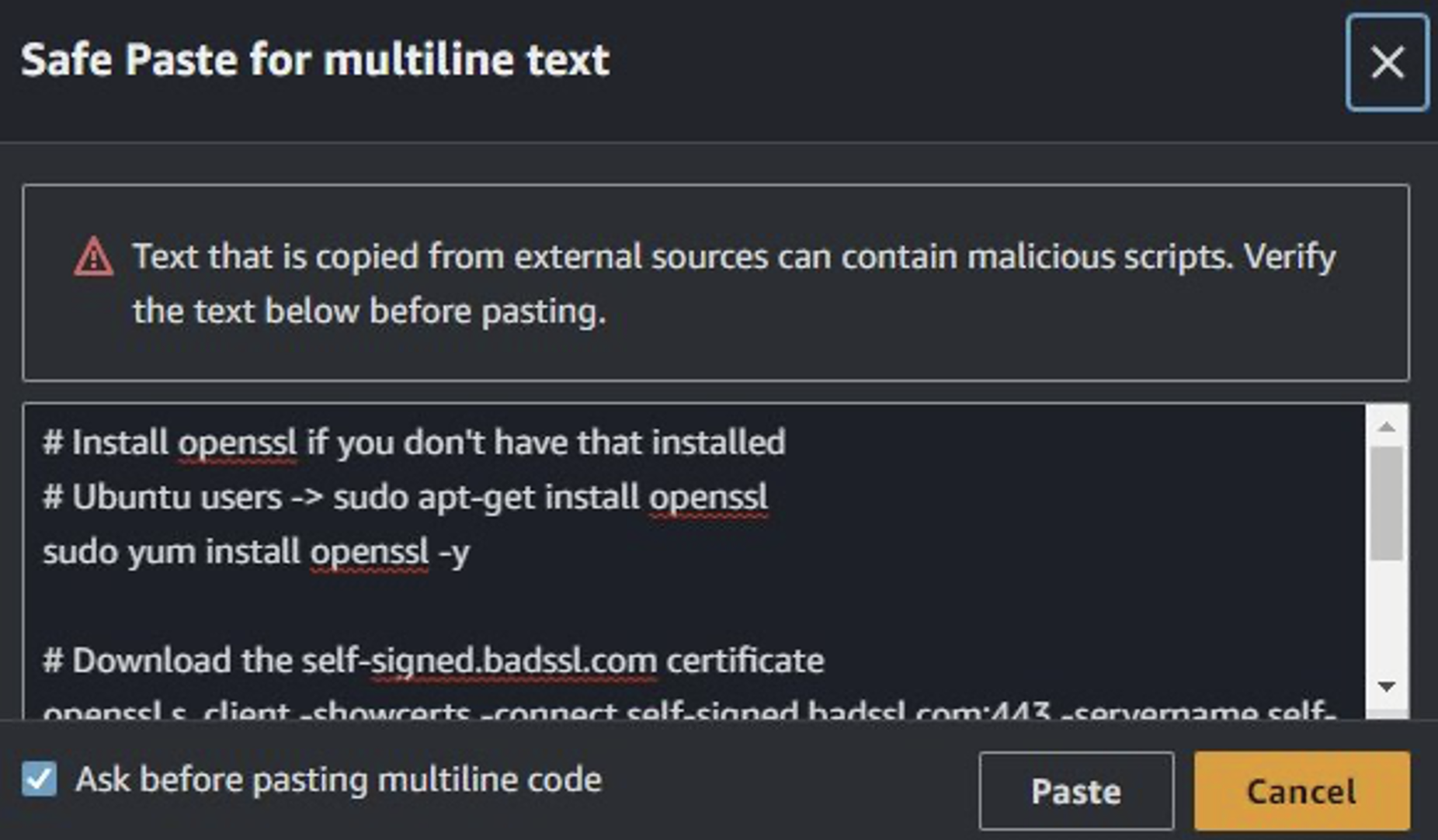Screen dimensions: 1438x840
Task: Click the scrollbar down arrow
Action: (1386, 686)
